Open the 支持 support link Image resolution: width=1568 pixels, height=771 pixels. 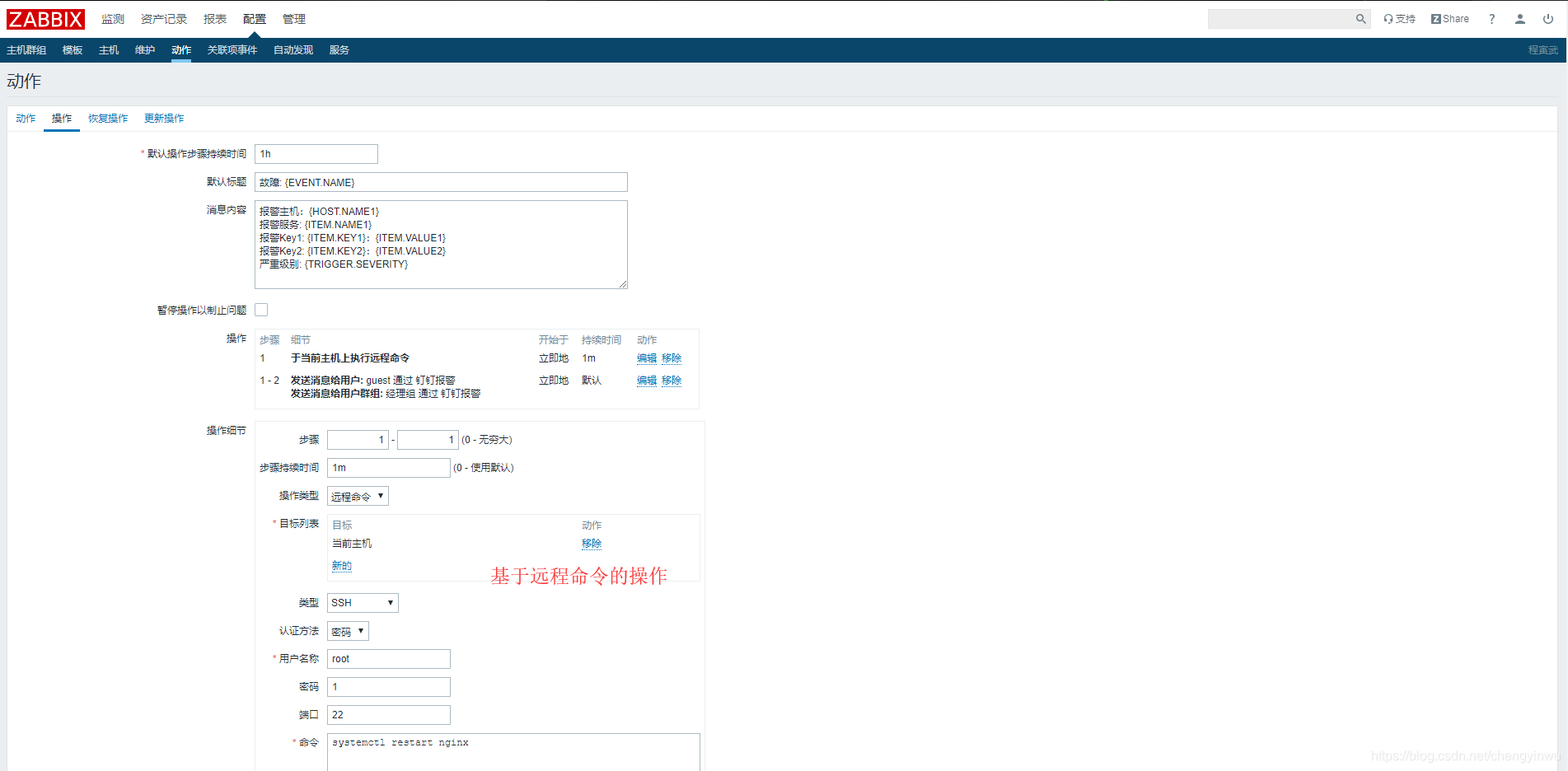click(x=1399, y=19)
